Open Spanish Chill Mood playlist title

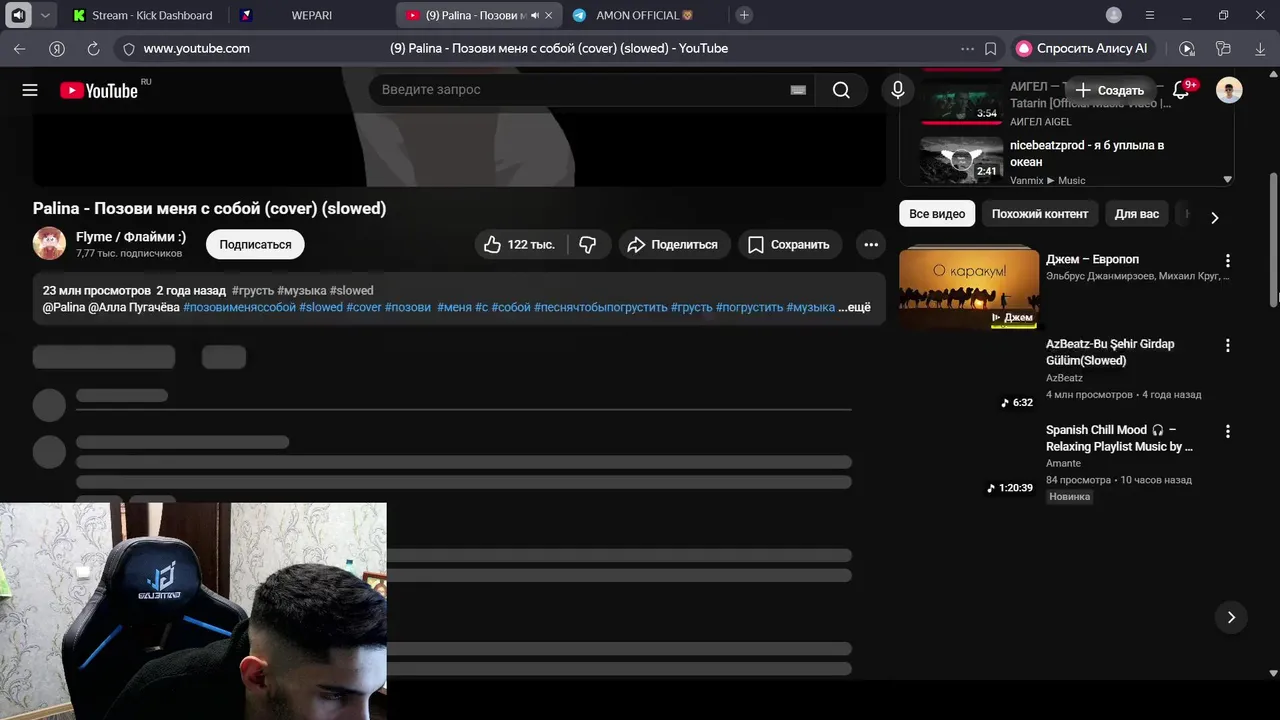click(x=1119, y=438)
